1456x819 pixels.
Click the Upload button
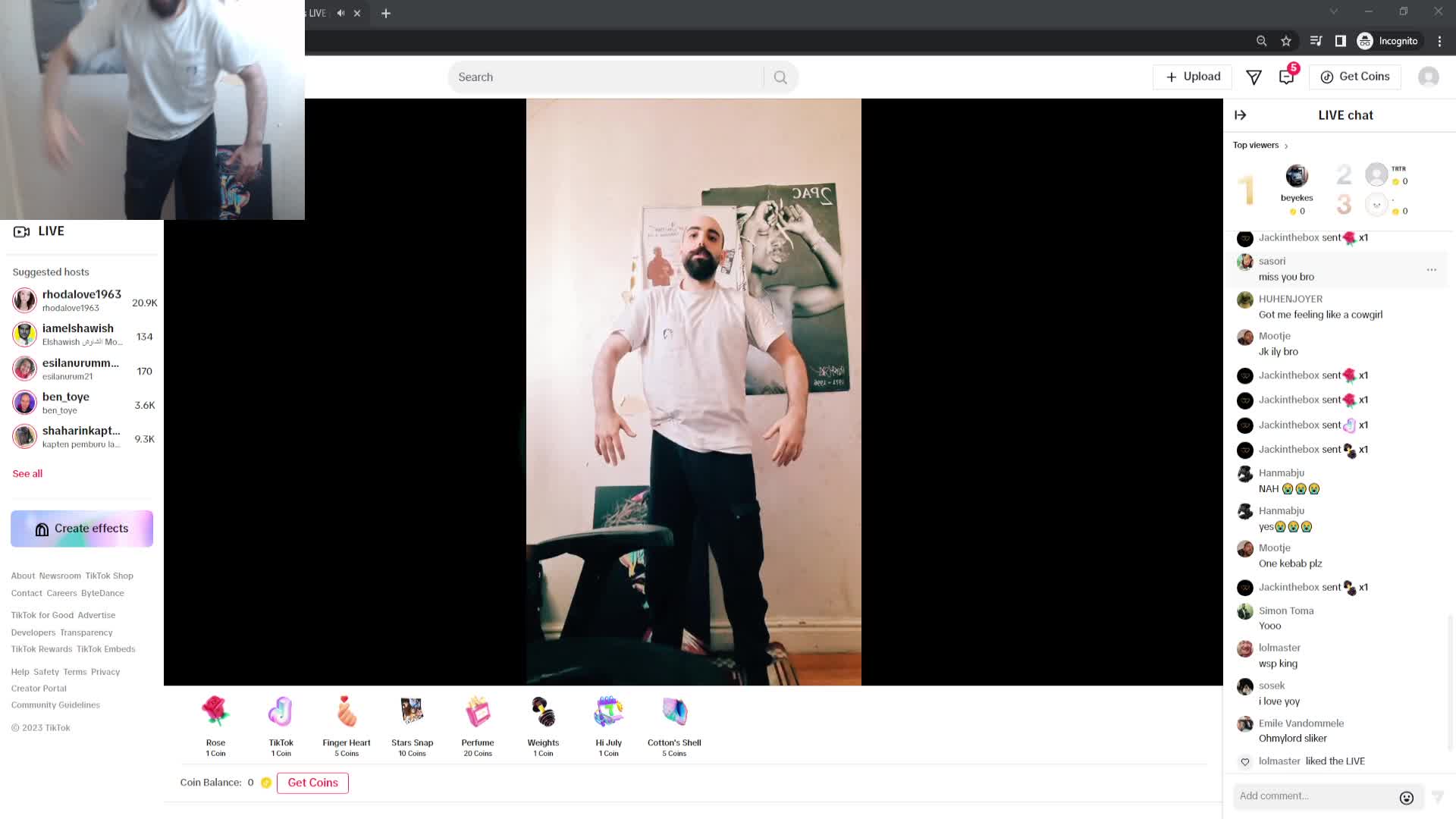tap(1192, 77)
